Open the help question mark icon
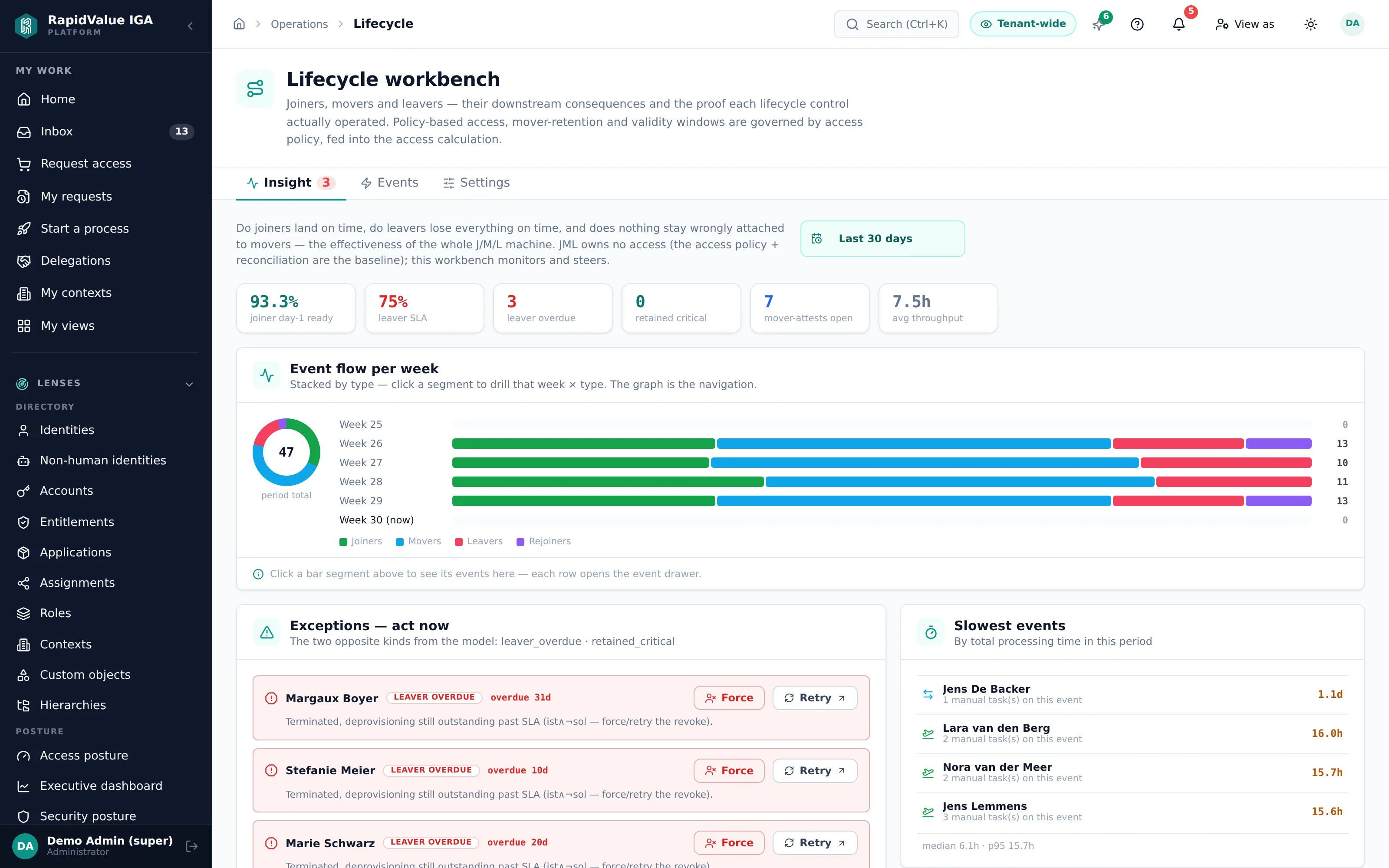Viewport: 1389px width, 868px height. 1137,24
